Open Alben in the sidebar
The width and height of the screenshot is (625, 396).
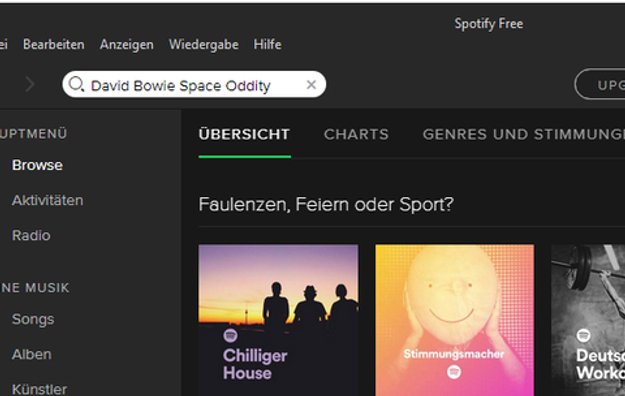(x=32, y=354)
